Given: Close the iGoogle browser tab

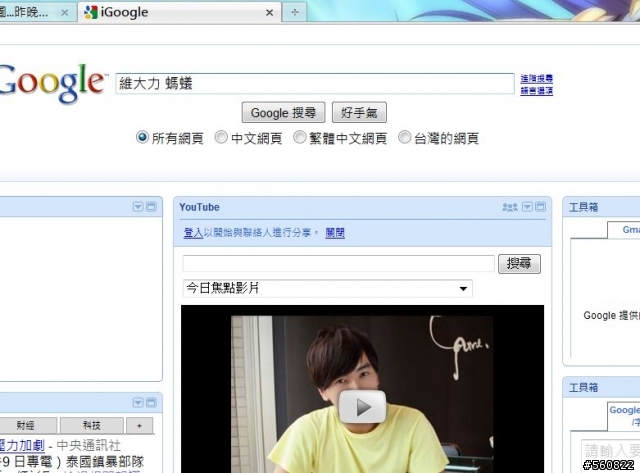Looking at the screenshot, I should (x=269, y=13).
